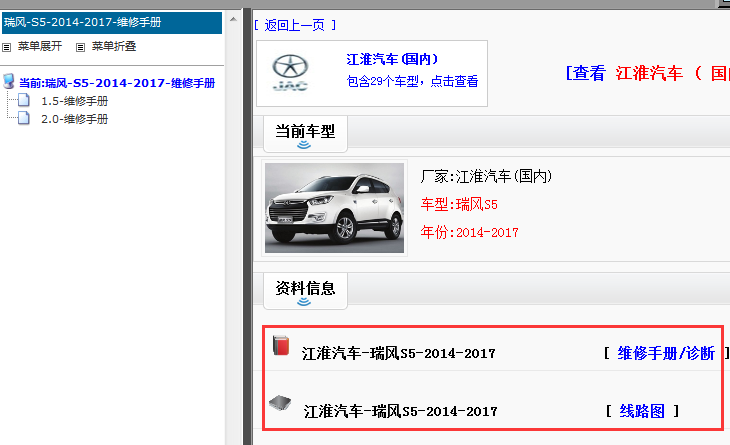730x445 pixels.
Task: Click the computer icon beside 当前:瑞风-S5
Action: click(x=9, y=81)
